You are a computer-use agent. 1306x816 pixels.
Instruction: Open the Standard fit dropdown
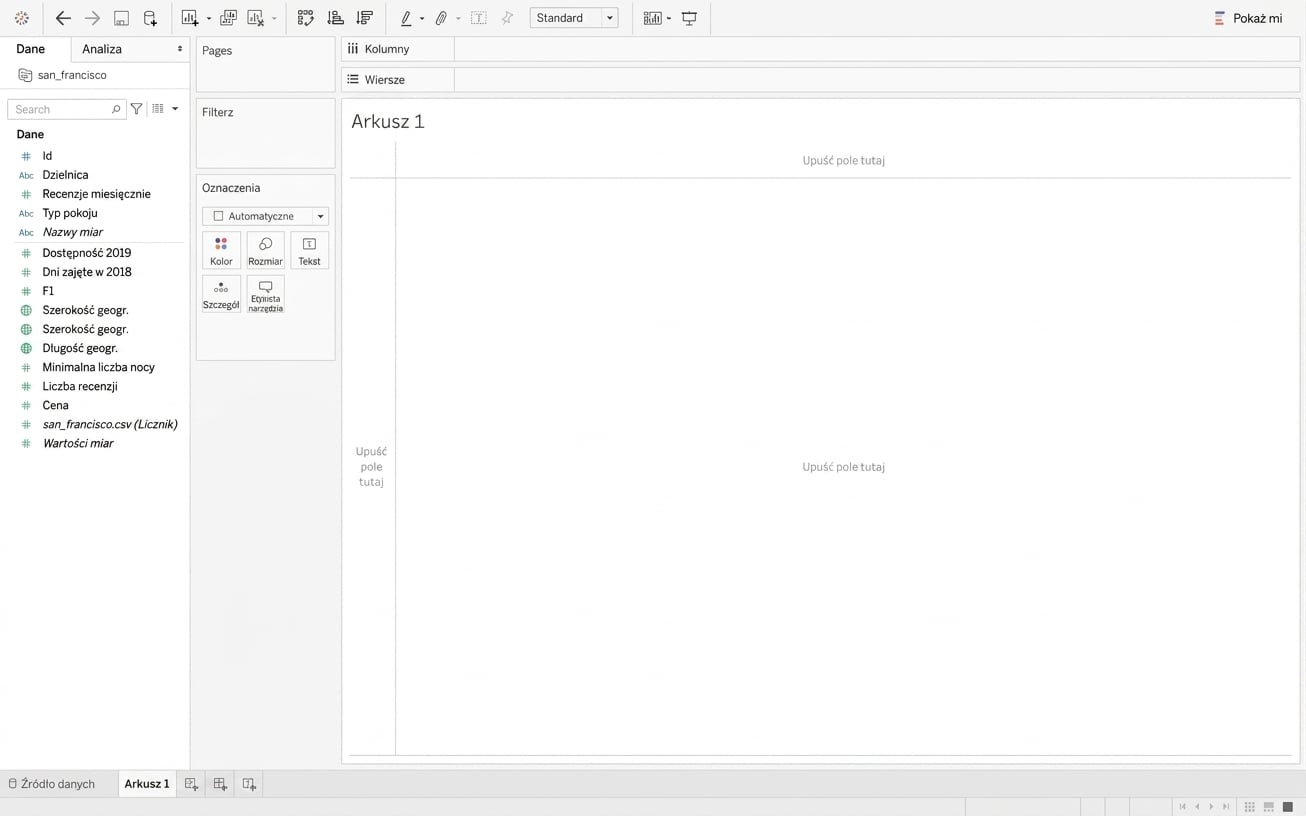574,18
